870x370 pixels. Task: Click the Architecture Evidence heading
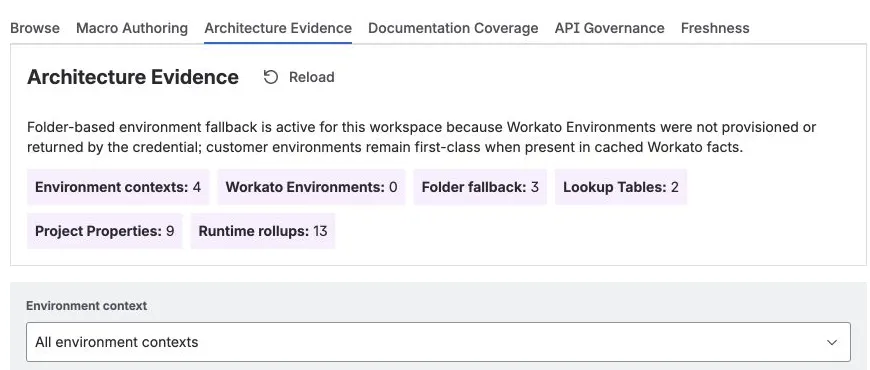[133, 77]
